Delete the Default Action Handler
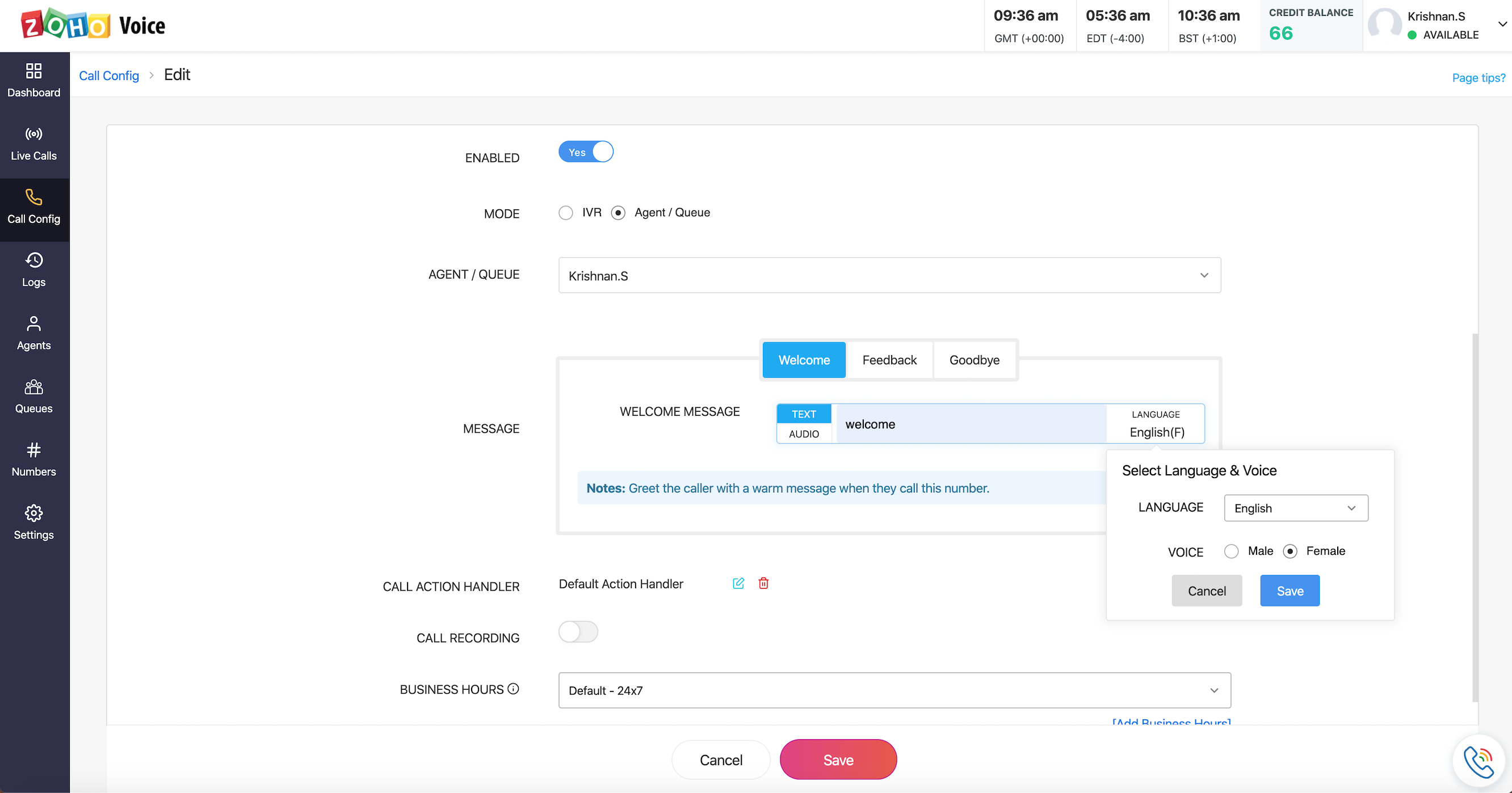This screenshot has width=1512, height=793. [x=763, y=583]
